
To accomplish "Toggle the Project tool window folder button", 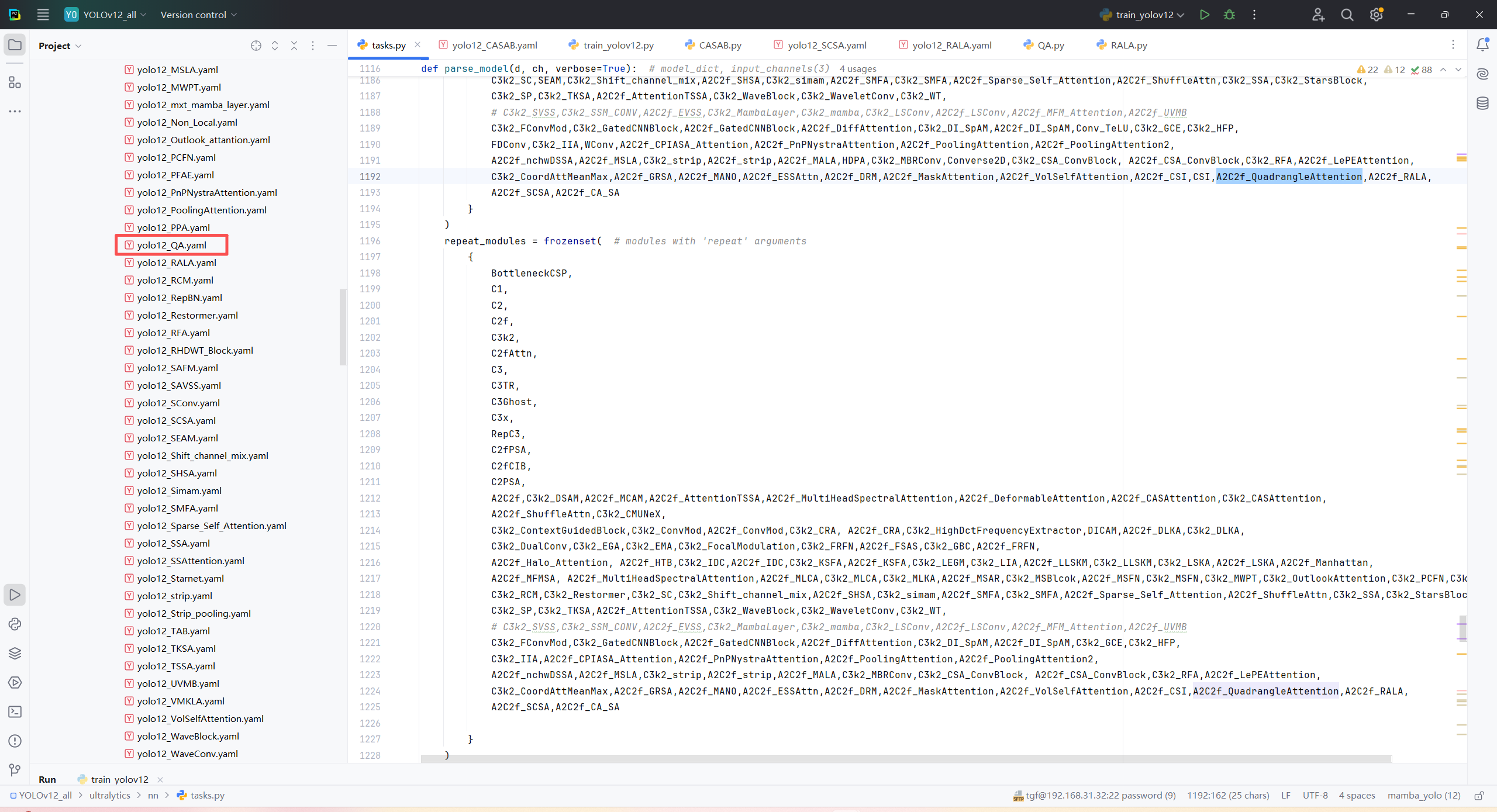I will point(15,45).
